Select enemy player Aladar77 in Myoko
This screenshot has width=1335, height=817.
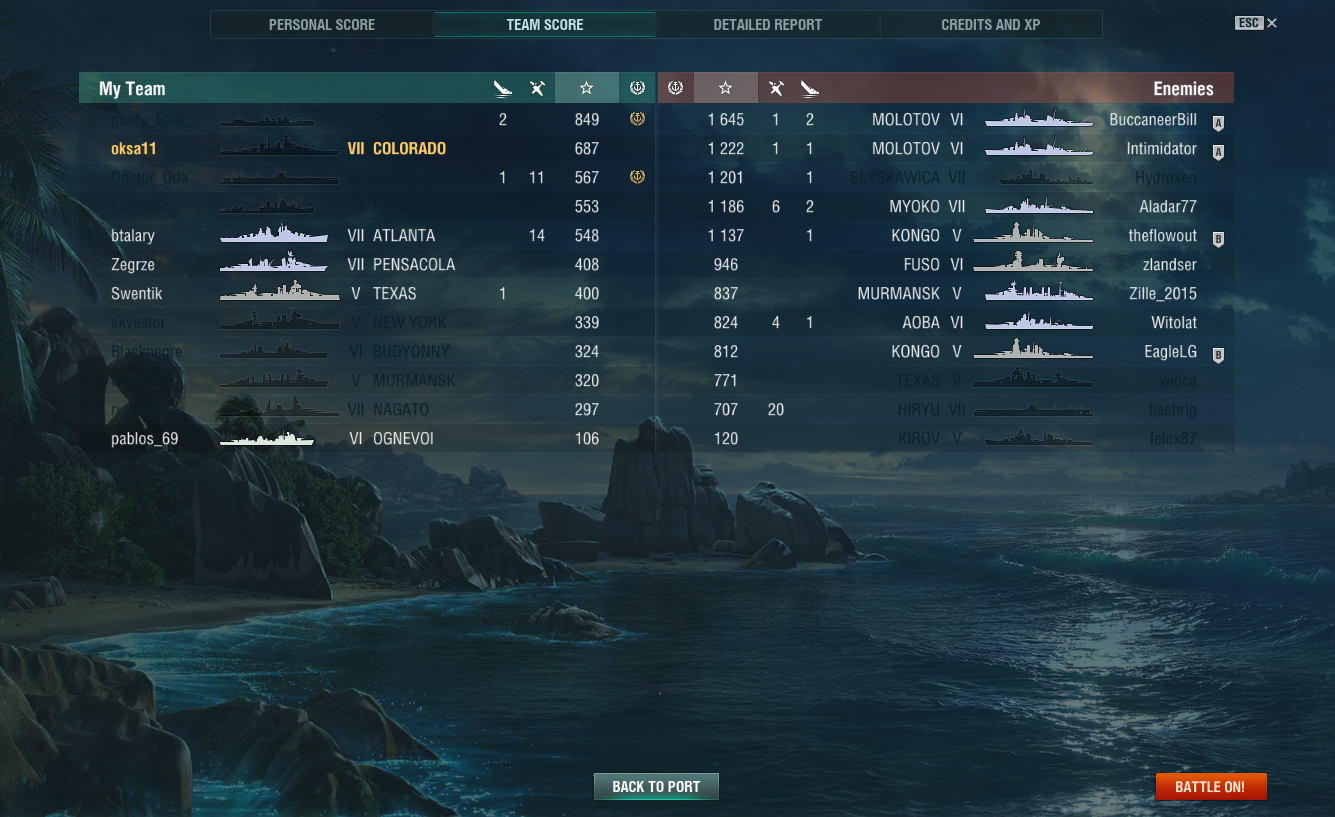coord(1168,207)
